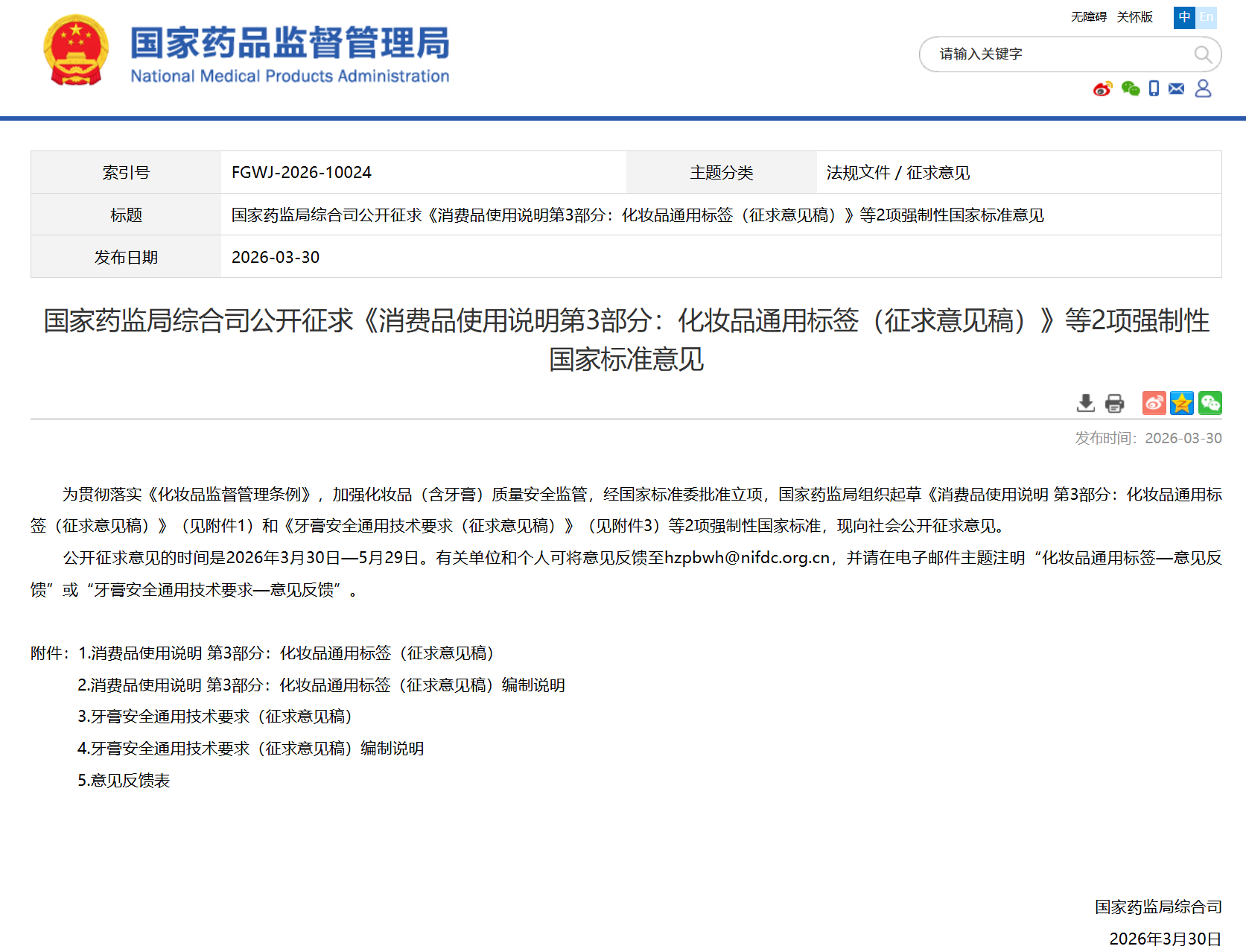Open attachment 4 牙膏安全通用技术要求 编制说明
This screenshot has width=1246, height=952.
tap(251, 749)
